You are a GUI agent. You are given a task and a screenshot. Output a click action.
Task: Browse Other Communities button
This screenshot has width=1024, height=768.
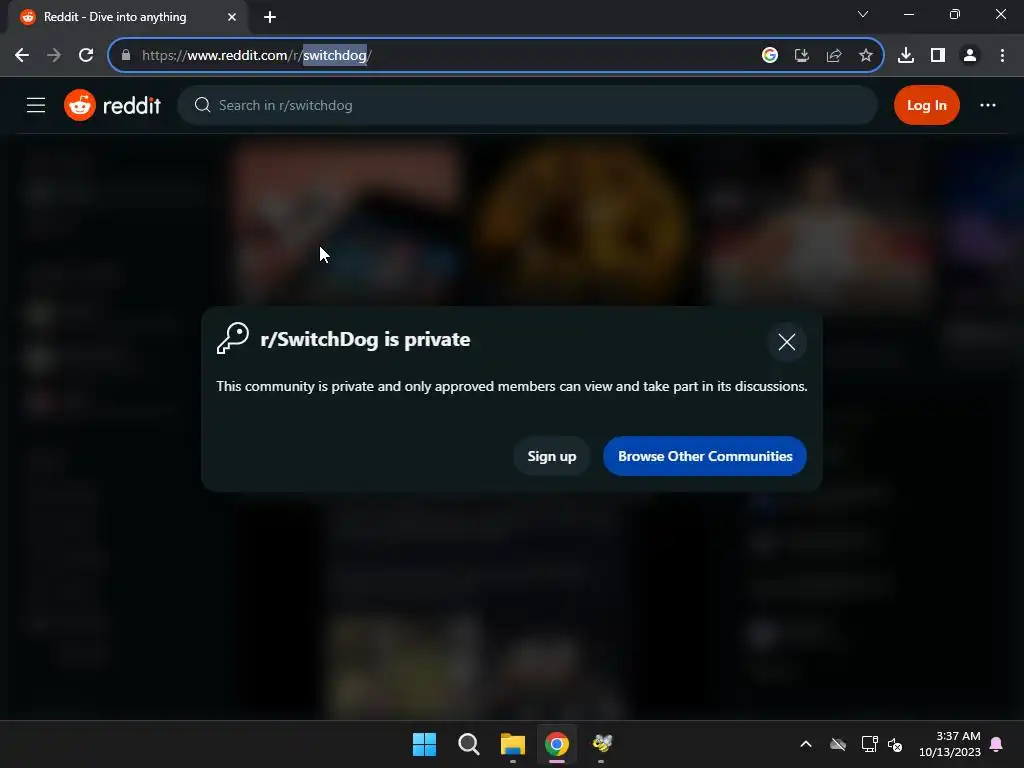point(705,456)
